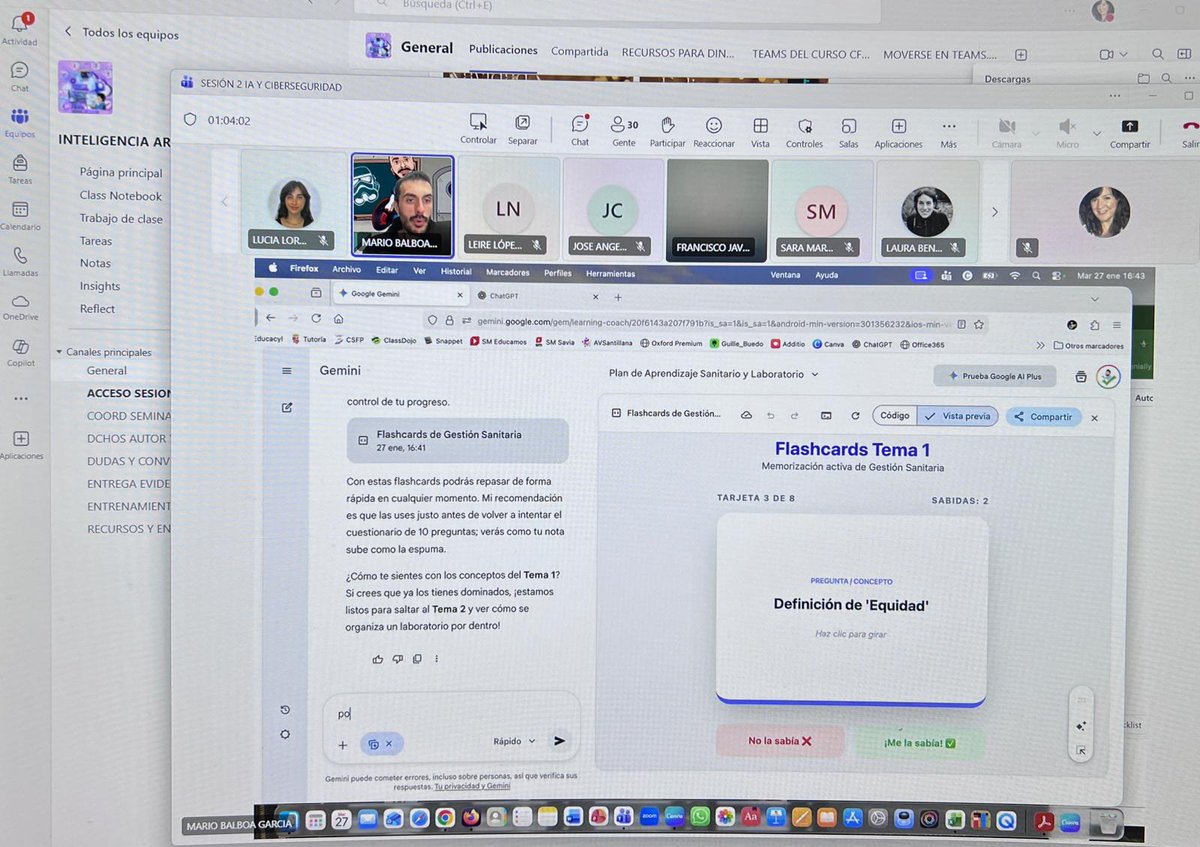
Task: Copy the Gemini response
Action: pos(417,659)
